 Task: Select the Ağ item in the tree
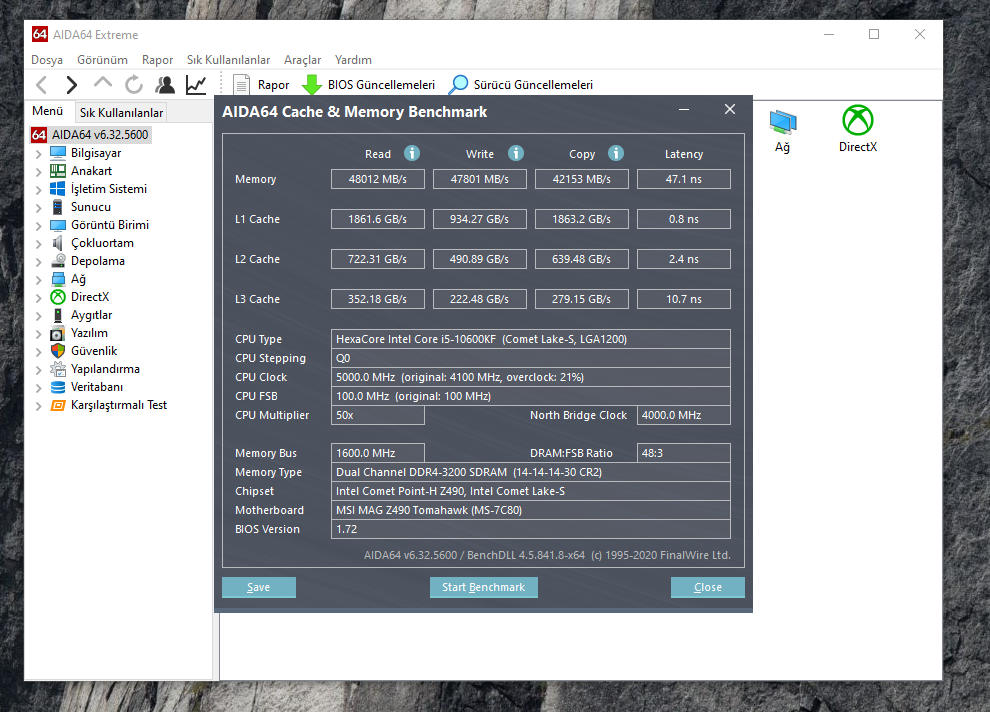click(x=78, y=279)
